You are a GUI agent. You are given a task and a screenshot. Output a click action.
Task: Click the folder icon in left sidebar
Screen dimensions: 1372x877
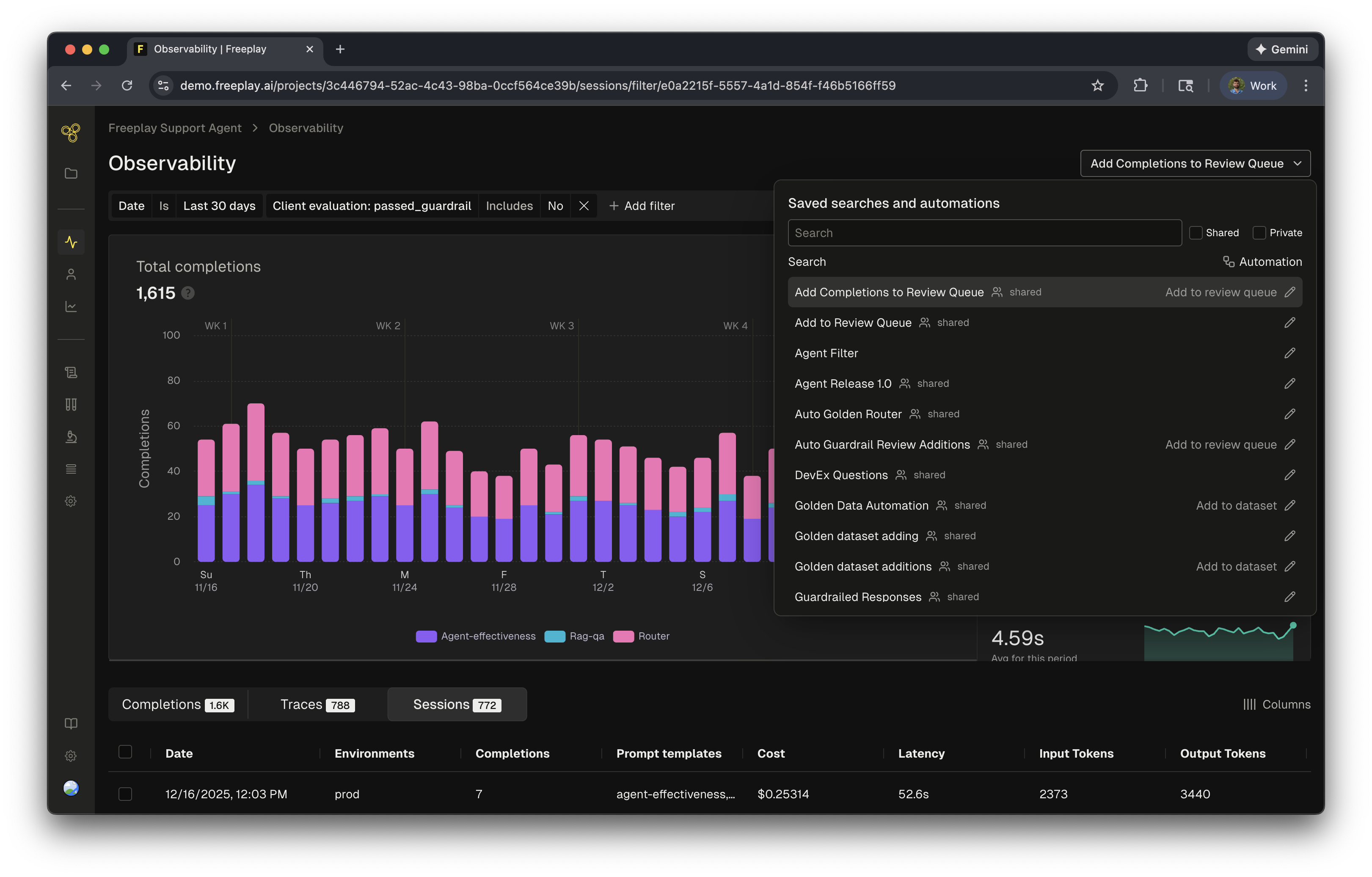71,173
